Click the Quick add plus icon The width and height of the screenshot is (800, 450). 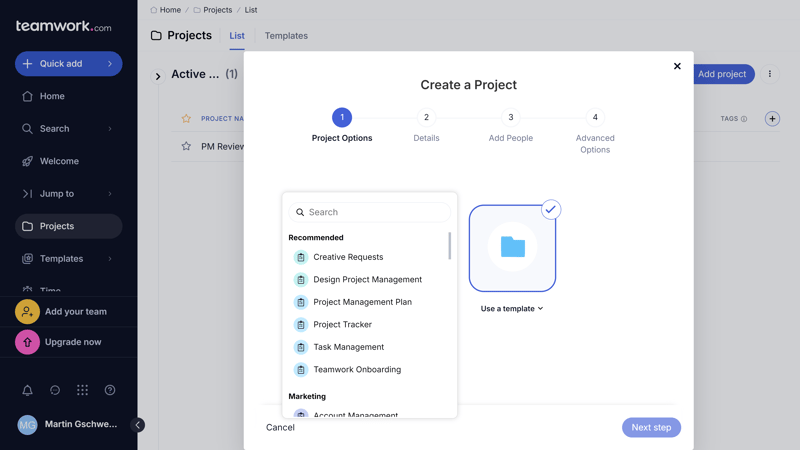[28, 64]
